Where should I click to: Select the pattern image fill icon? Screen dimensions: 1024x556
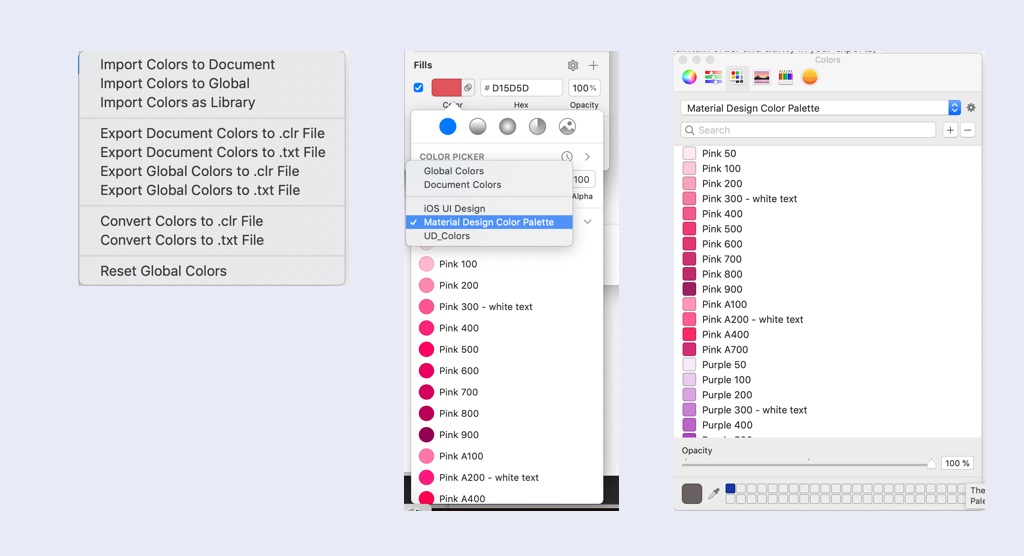pyautogui.click(x=568, y=127)
